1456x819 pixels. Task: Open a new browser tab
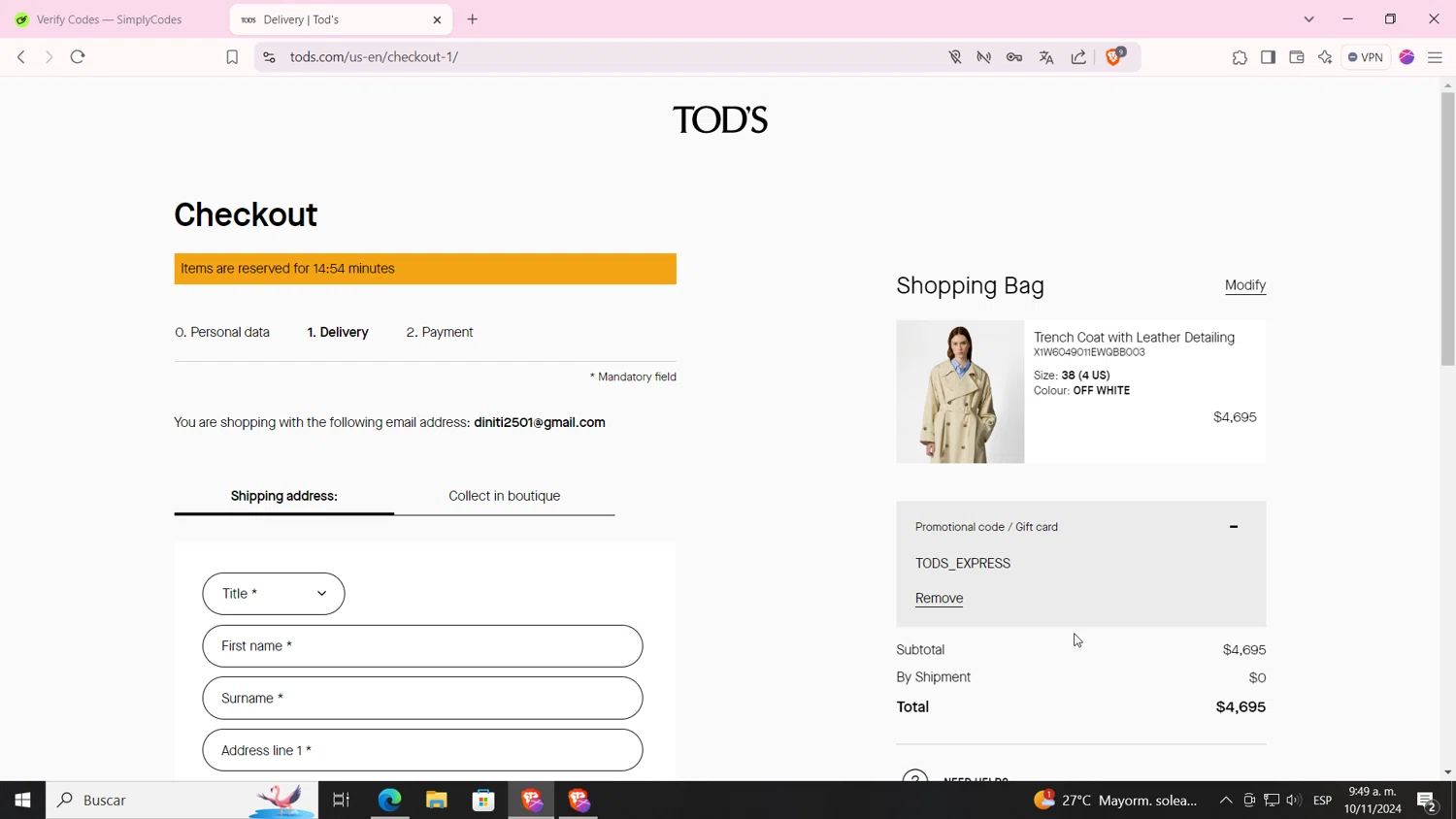coord(473,19)
